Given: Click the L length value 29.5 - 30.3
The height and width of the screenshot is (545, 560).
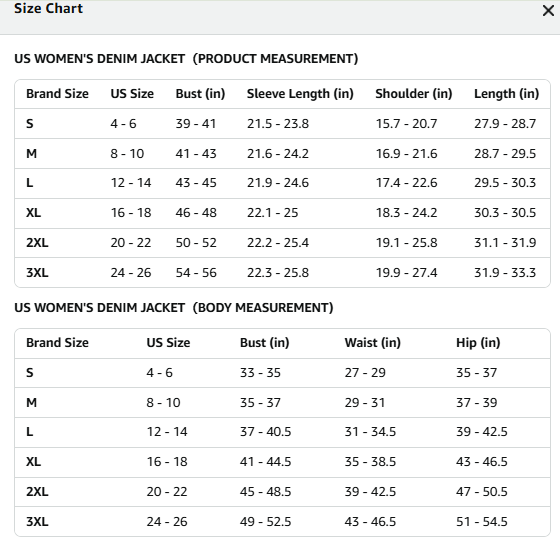Looking at the screenshot, I should (x=505, y=183).
